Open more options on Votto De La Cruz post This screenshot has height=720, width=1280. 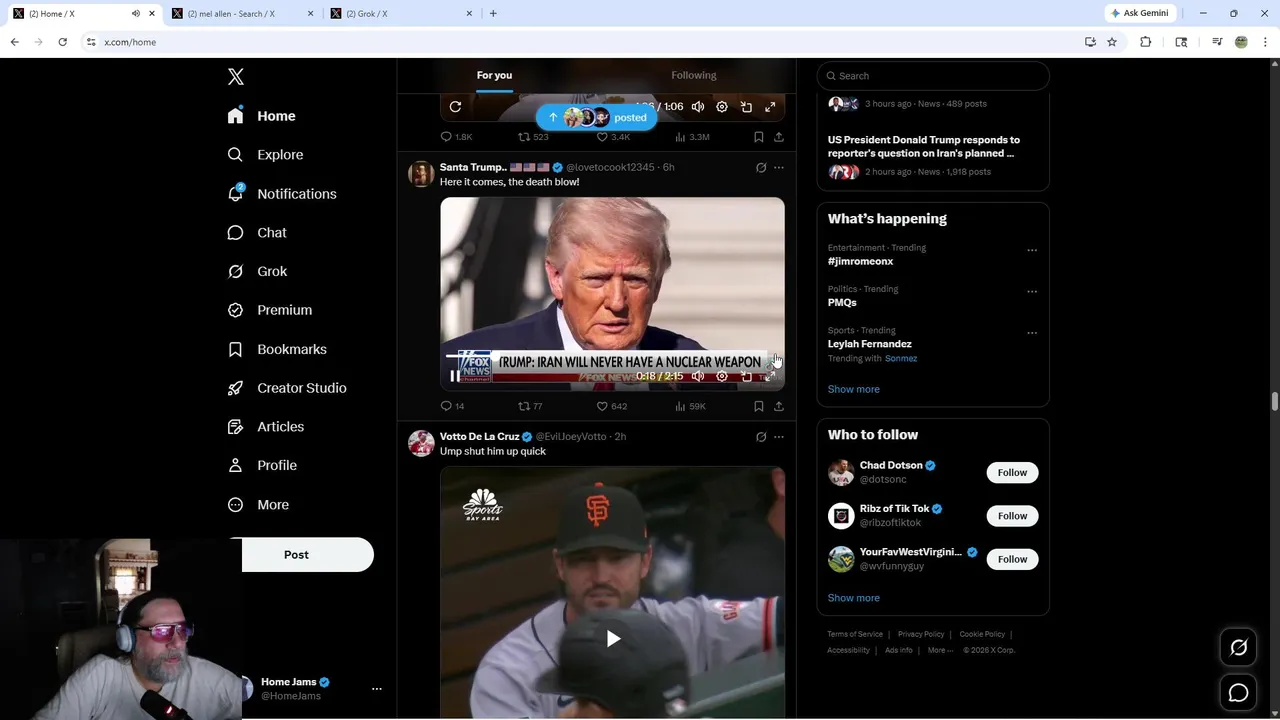tap(779, 437)
